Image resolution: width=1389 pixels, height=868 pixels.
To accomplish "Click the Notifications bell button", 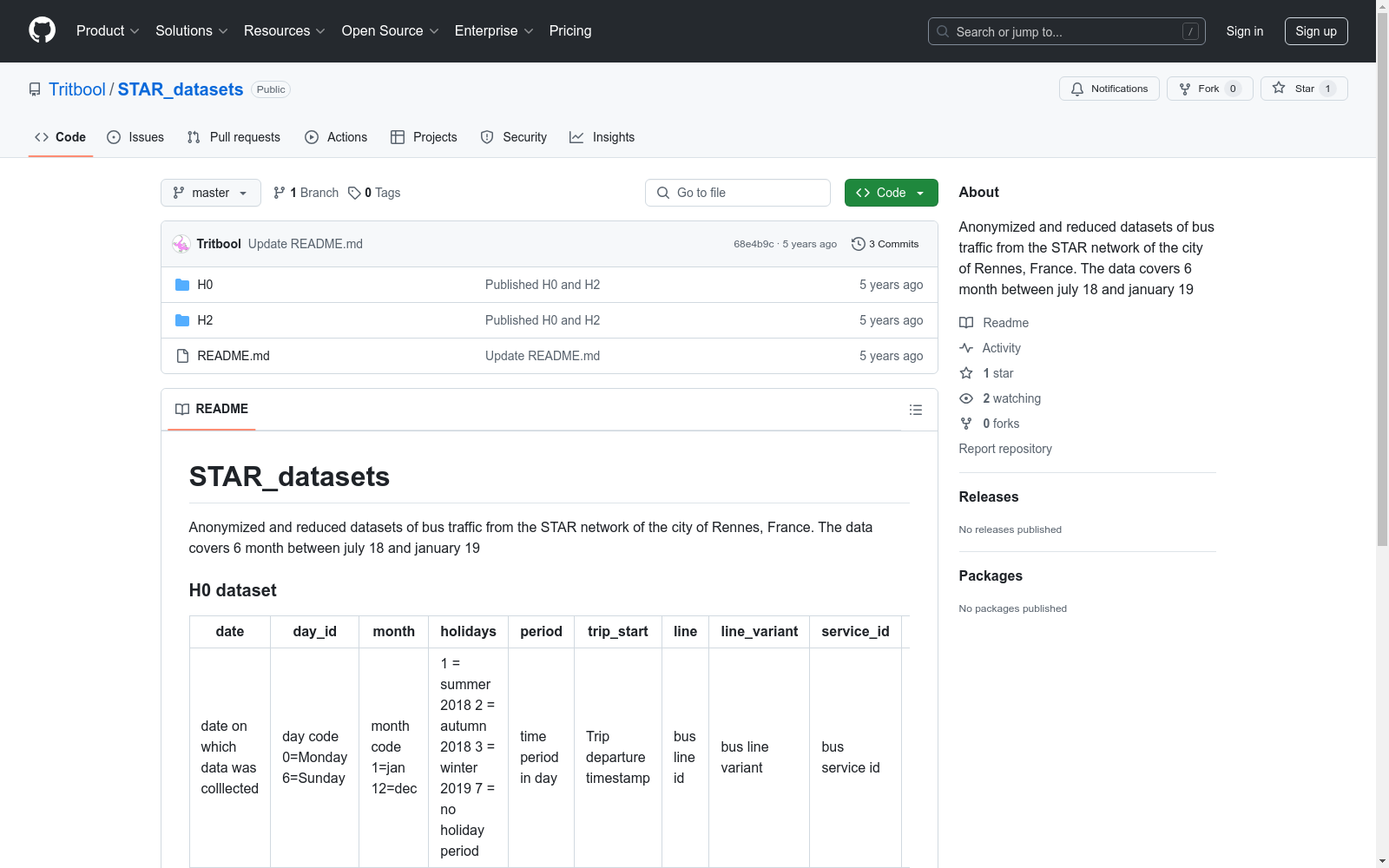I will 1109,89.
